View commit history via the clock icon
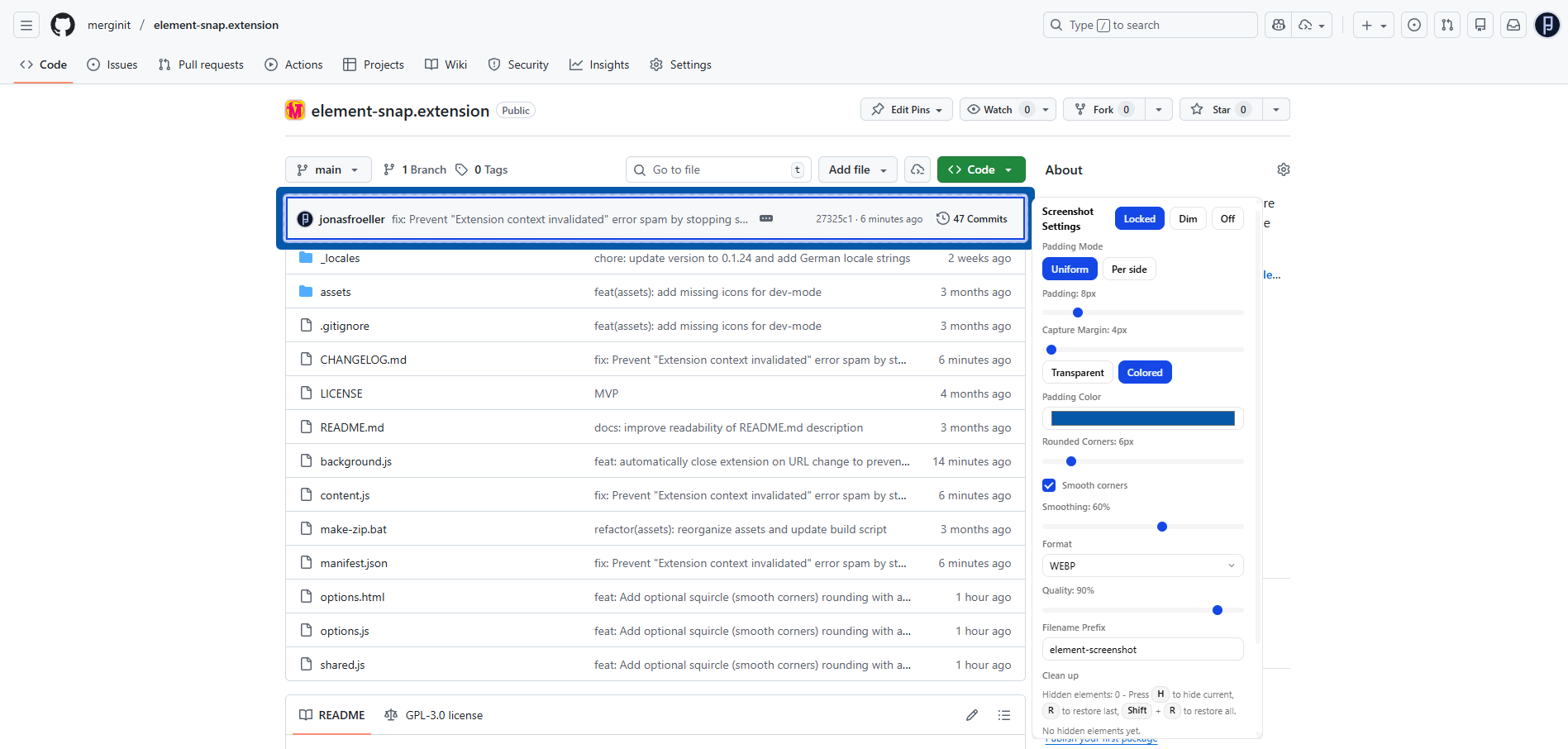Viewport: 1568px width, 749px height. [943, 218]
